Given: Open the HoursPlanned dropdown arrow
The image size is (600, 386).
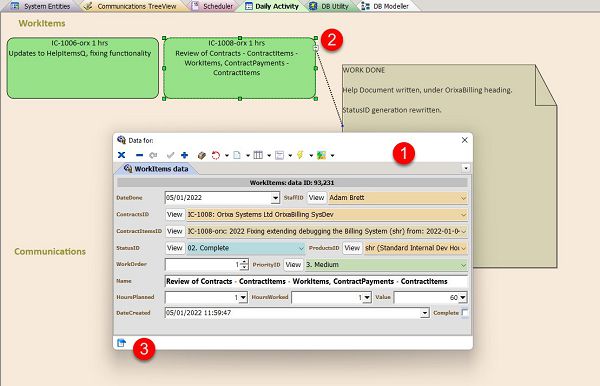Looking at the screenshot, I should tap(243, 298).
